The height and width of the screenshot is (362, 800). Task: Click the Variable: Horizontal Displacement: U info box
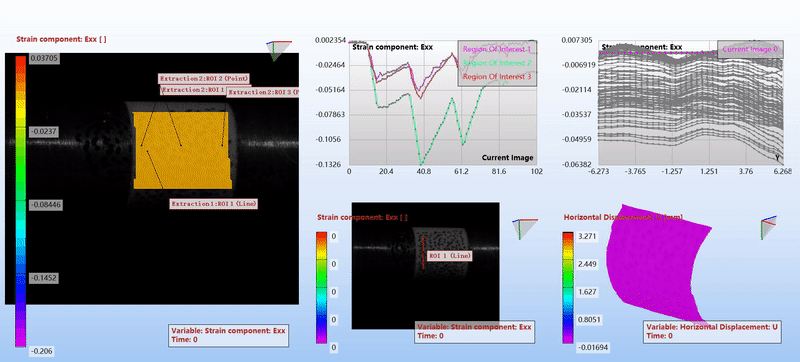click(x=711, y=331)
